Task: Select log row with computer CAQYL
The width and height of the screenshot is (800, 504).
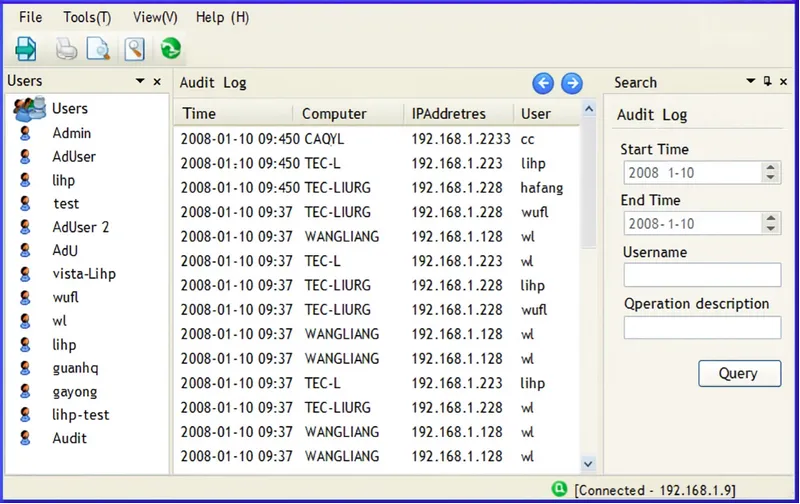Action: (x=377, y=139)
